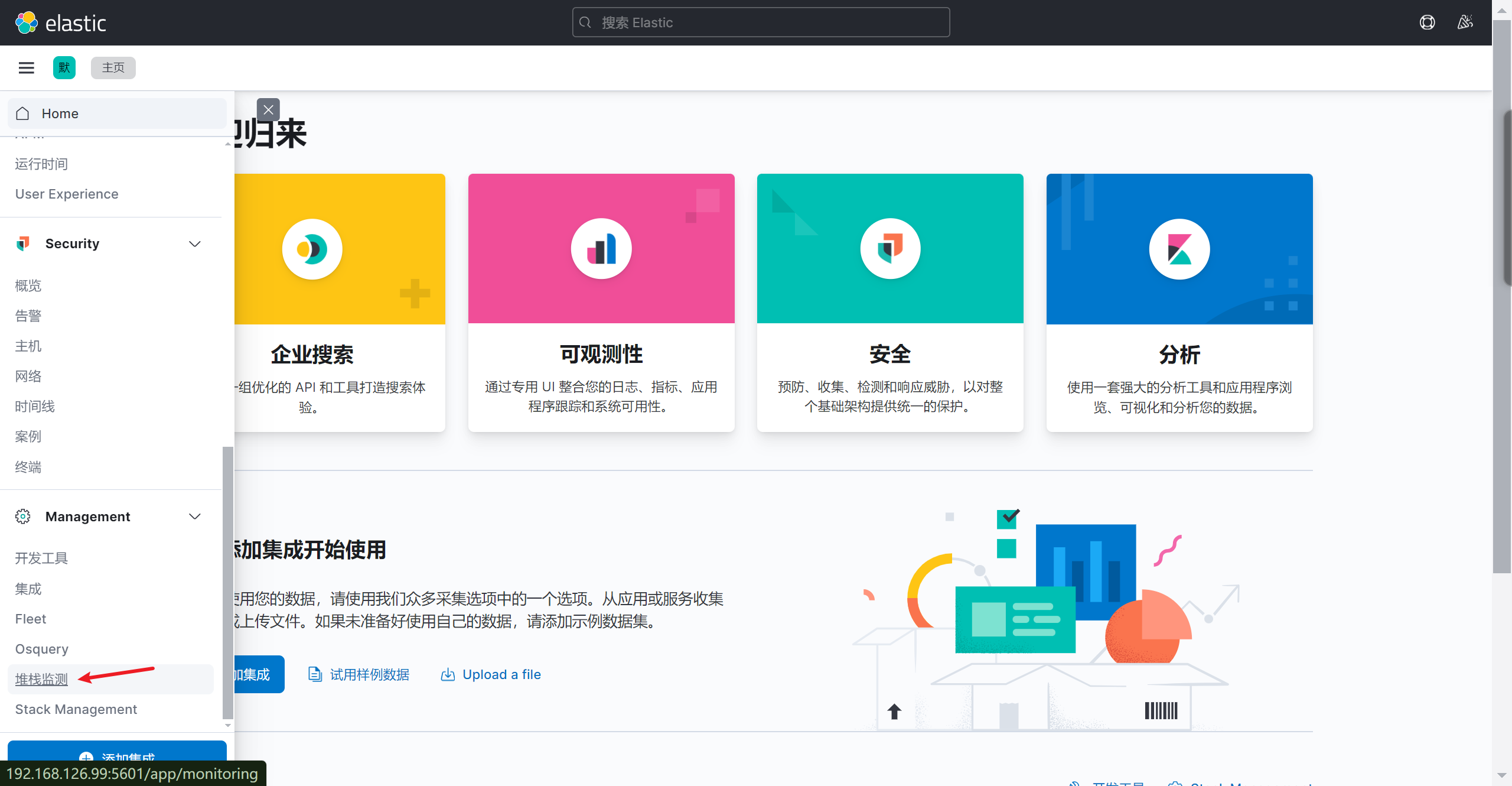1512x786 pixels.
Task: Toggle the hamburger navigation menu
Action: tap(27, 68)
